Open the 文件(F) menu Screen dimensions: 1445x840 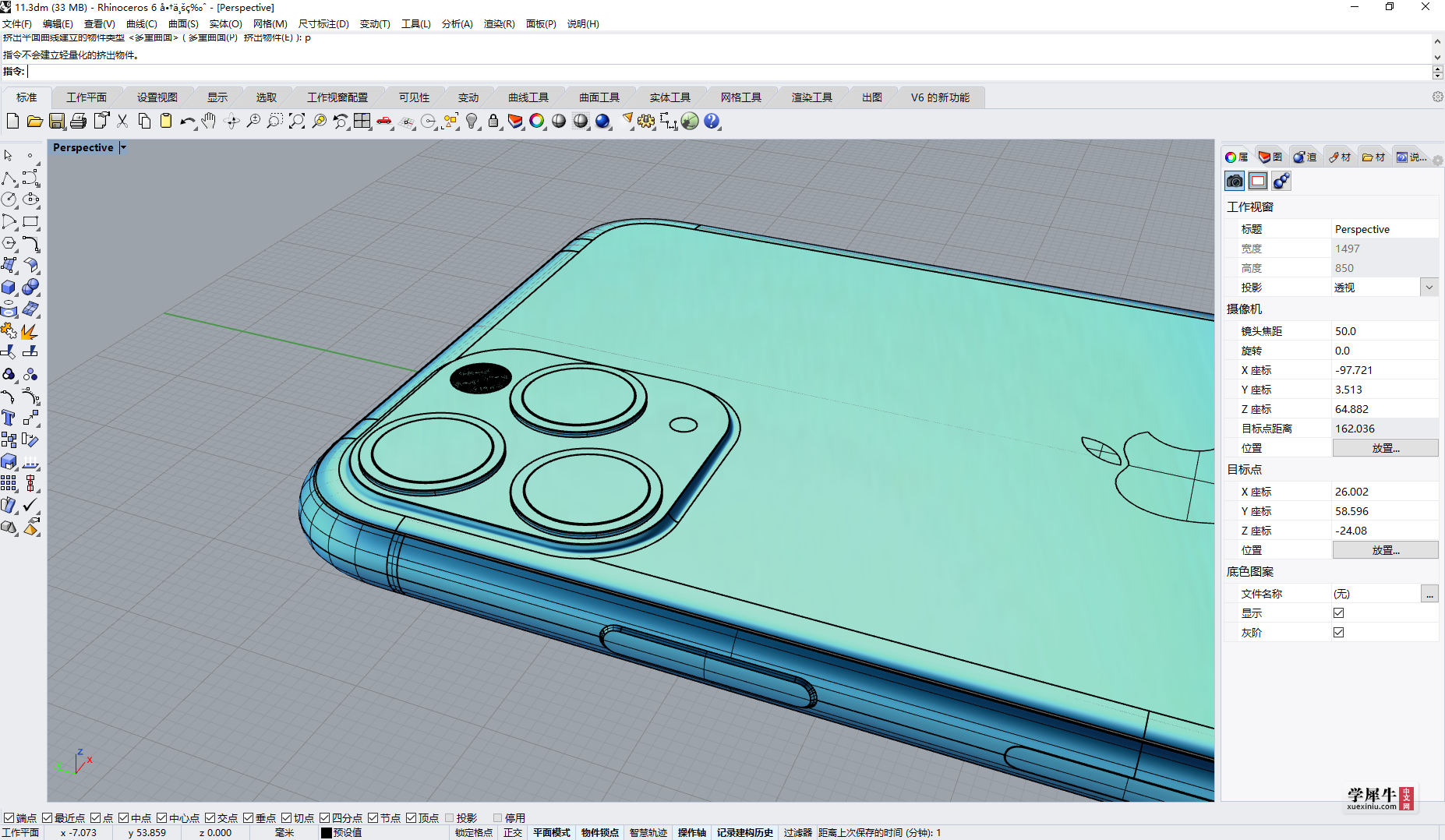(16, 23)
